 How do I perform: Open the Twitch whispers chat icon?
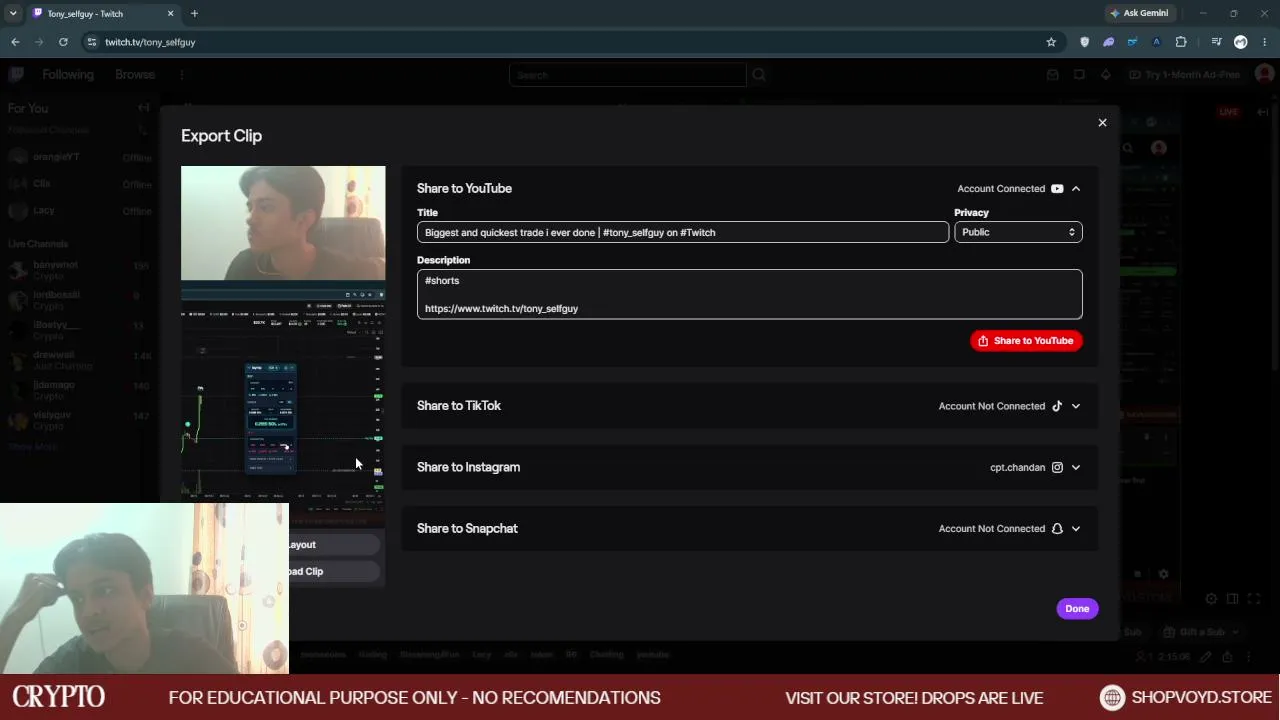(1079, 75)
